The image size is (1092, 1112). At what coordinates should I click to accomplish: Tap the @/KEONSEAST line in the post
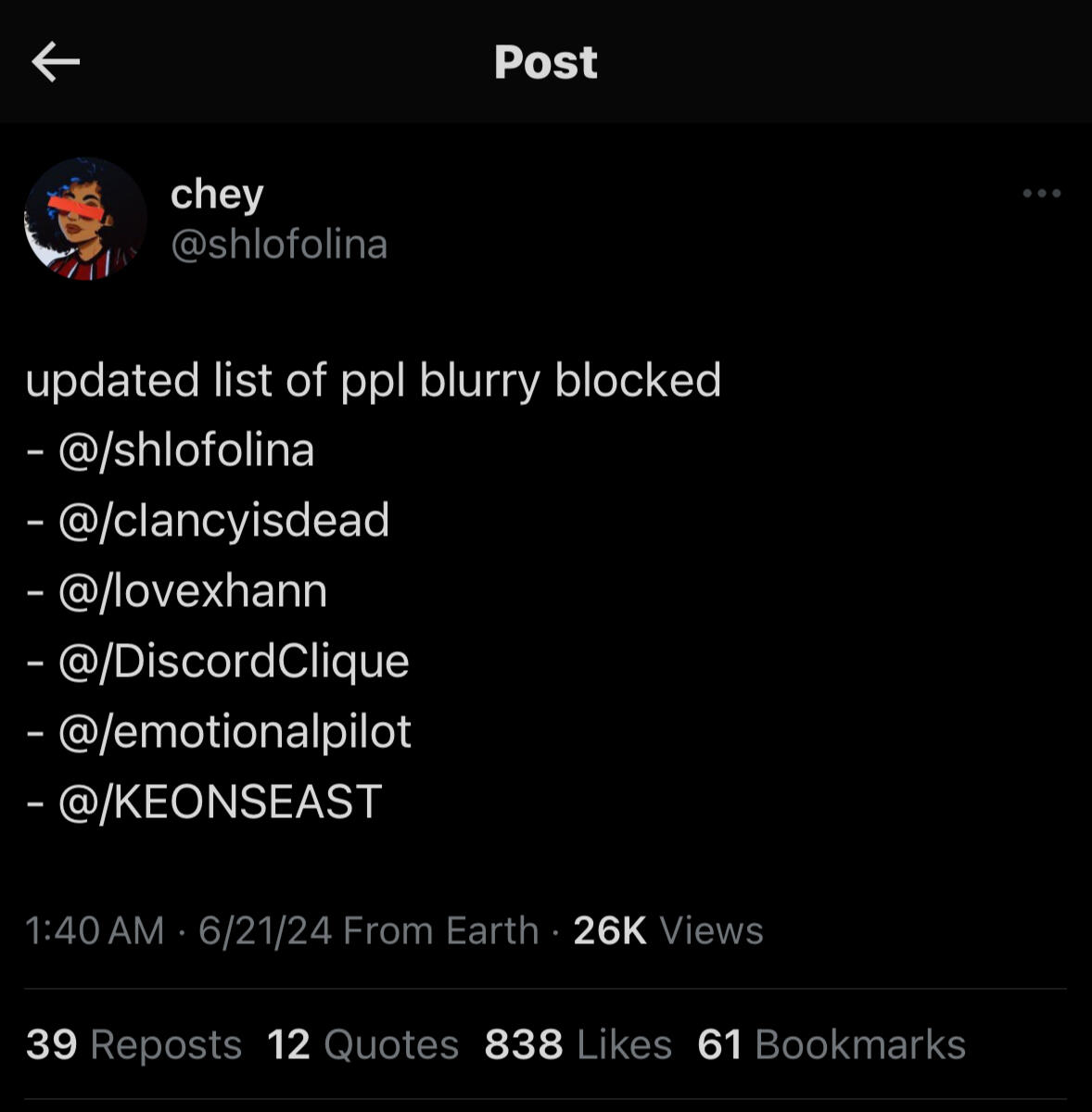pos(204,802)
